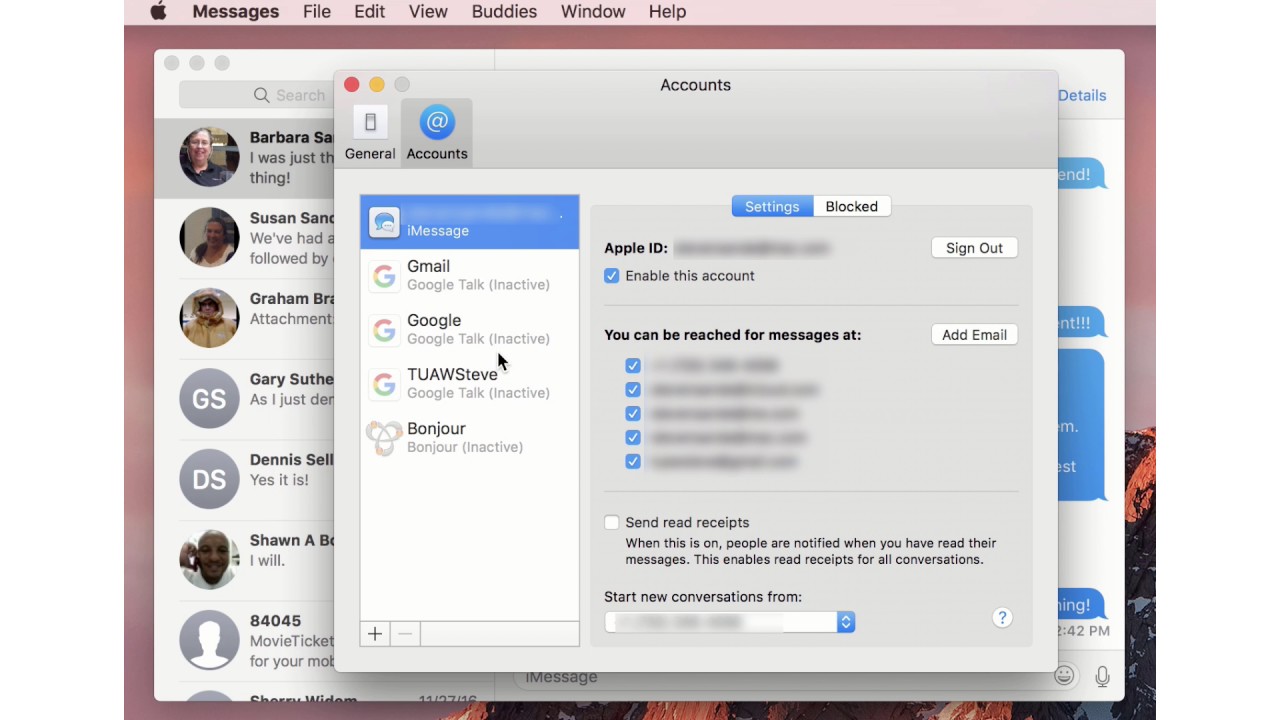Image resolution: width=1280 pixels, height=720 pixels.
Task: Uncheck the third reachable address checkbox
Action: click(633, 414)
